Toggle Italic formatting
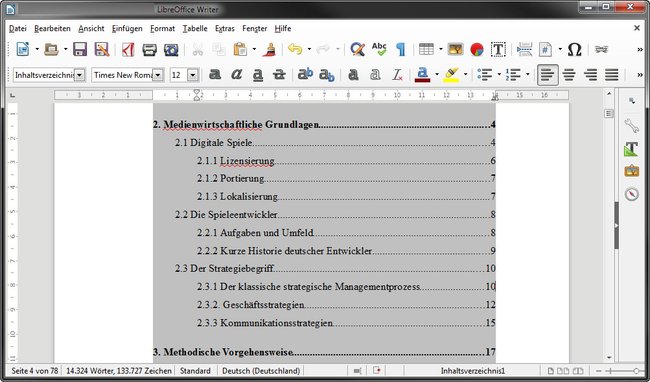This screenshot has height=382, width=650. 236,75
